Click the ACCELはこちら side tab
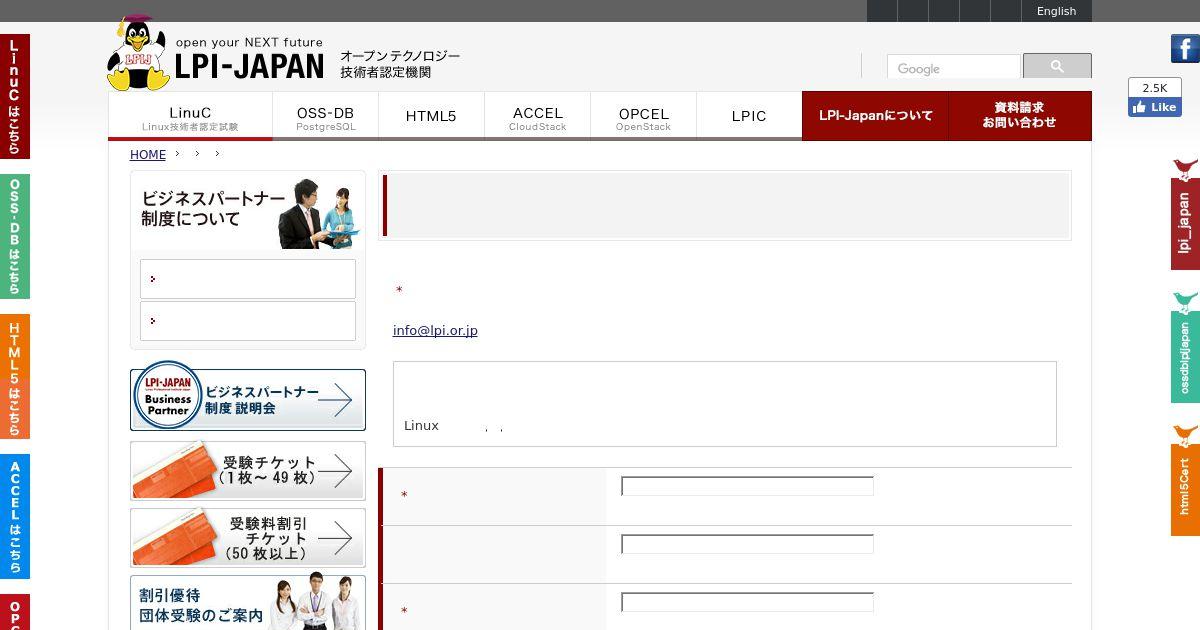The image size is (1200, 630). [14, 517]
